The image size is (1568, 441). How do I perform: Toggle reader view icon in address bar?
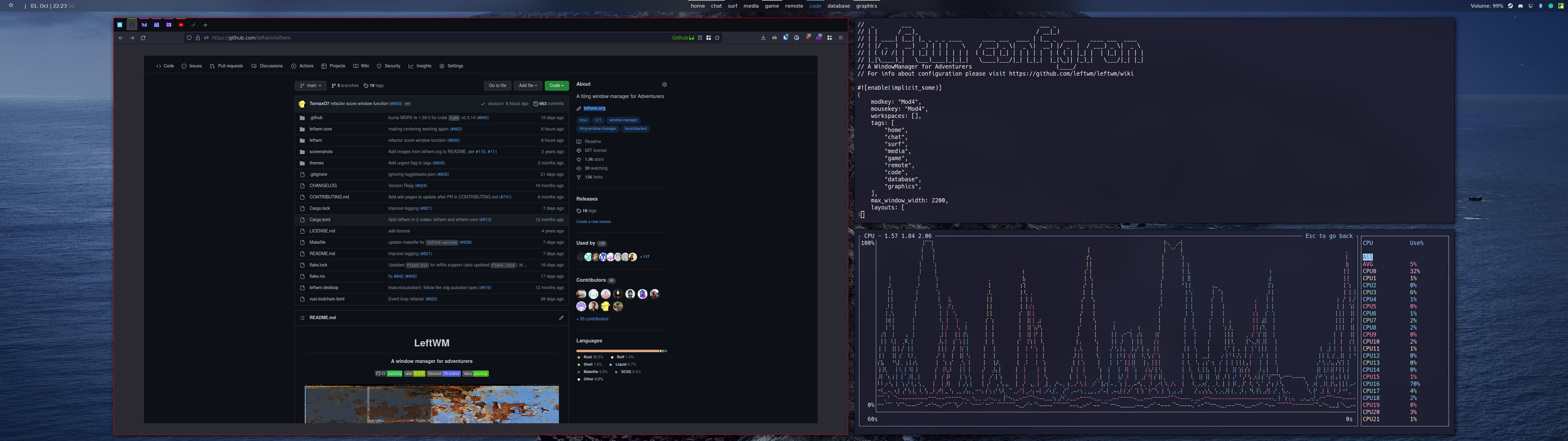pyautogui.click(x=700, y=38)
